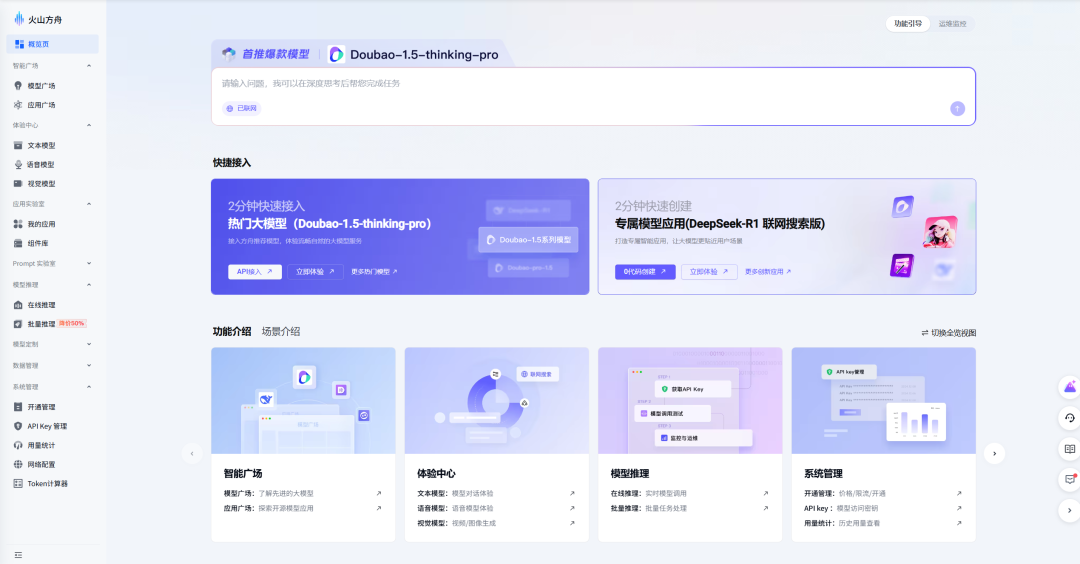Click the top floating assistant icon on right edge

1070,387
